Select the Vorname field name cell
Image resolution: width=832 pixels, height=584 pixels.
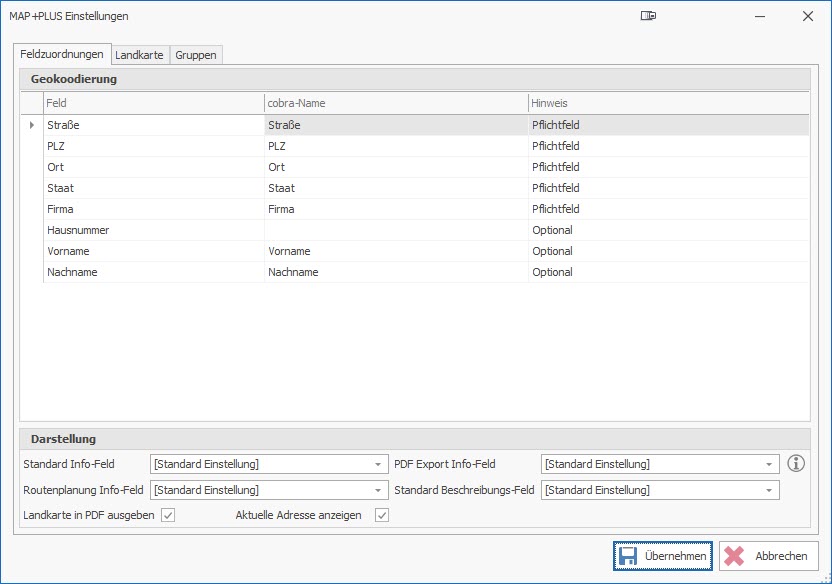154,251
